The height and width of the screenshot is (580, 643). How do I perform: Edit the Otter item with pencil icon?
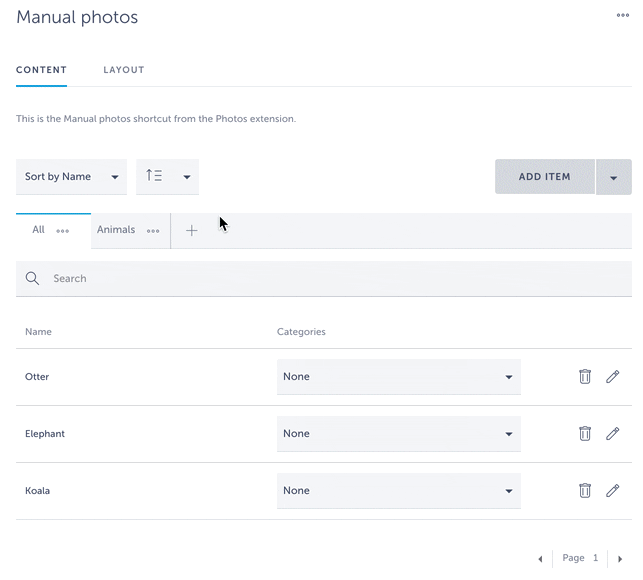(613, 377)
